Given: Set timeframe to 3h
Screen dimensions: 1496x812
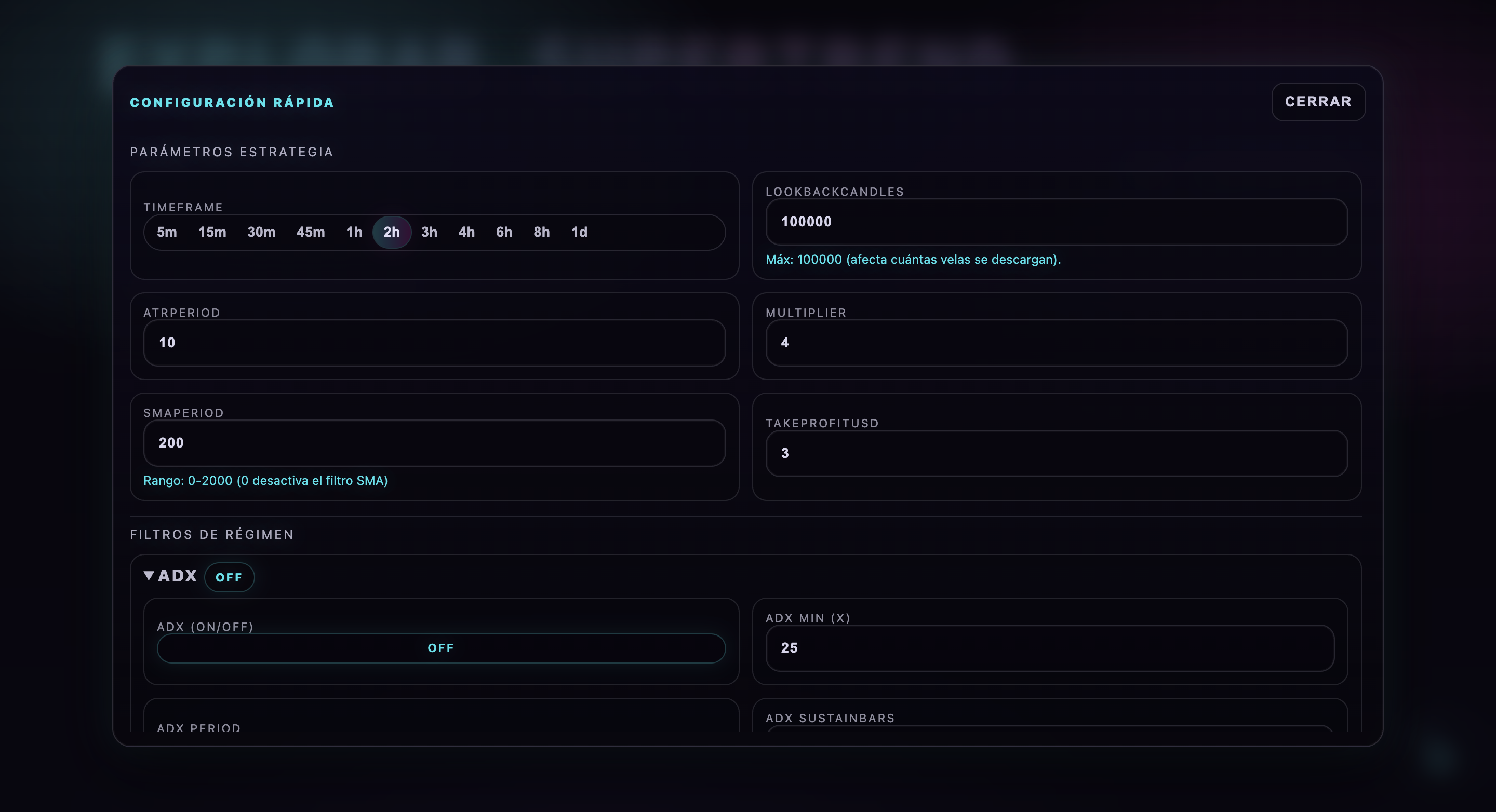Looking at the screenshot, I should point(429,232).
